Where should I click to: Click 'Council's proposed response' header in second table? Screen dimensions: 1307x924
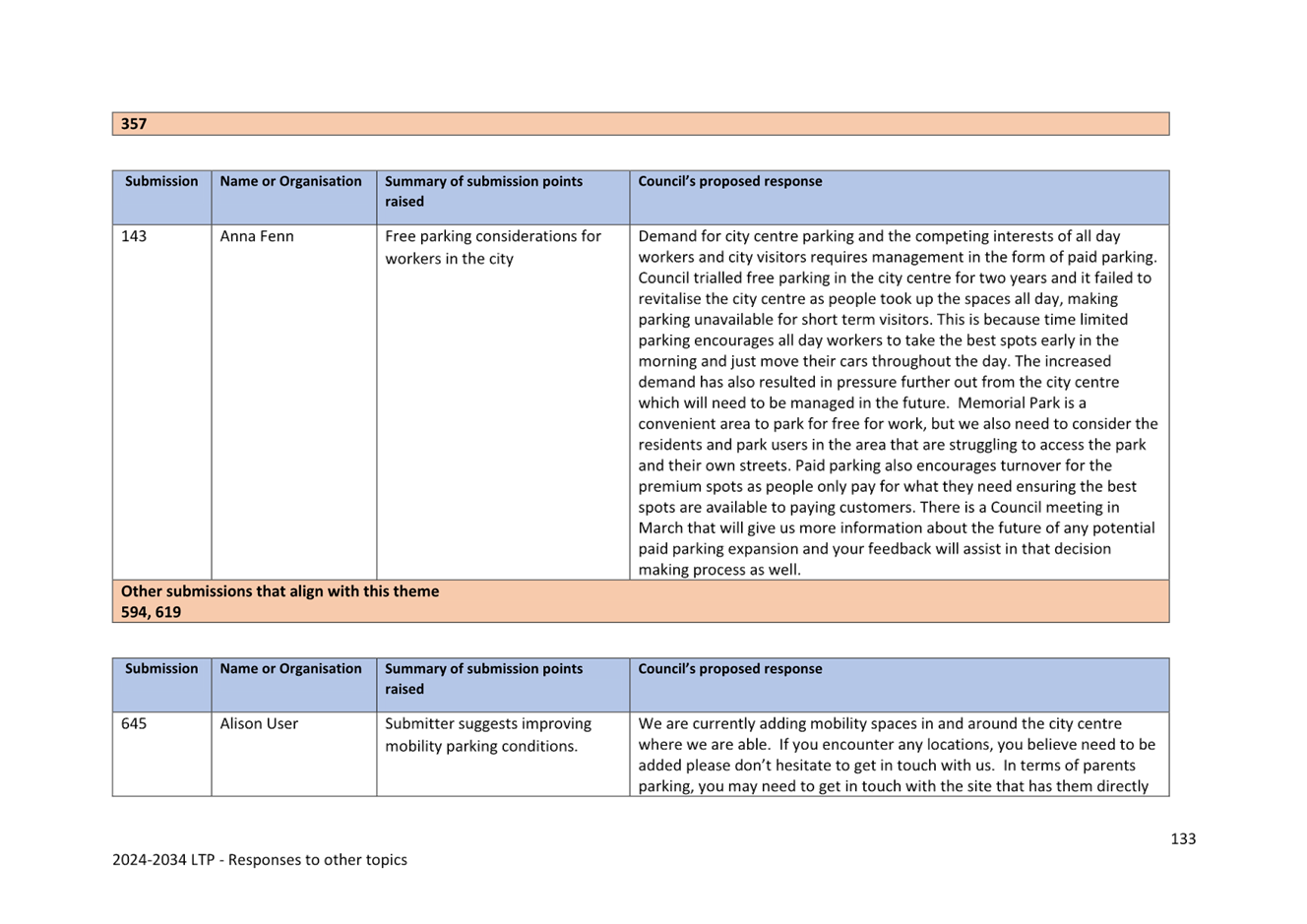click(x=730, y=668)
